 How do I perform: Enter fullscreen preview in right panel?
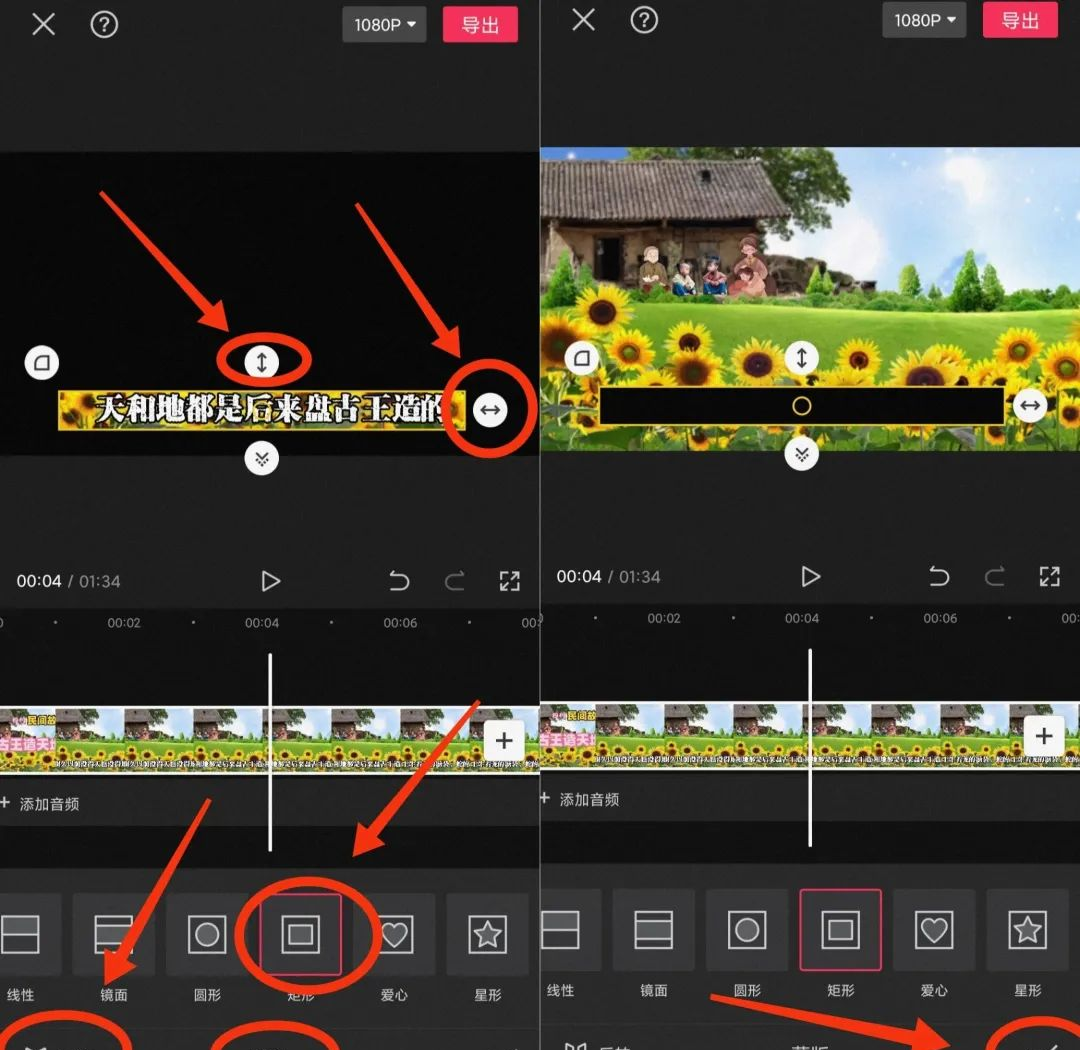[1049, 576]
